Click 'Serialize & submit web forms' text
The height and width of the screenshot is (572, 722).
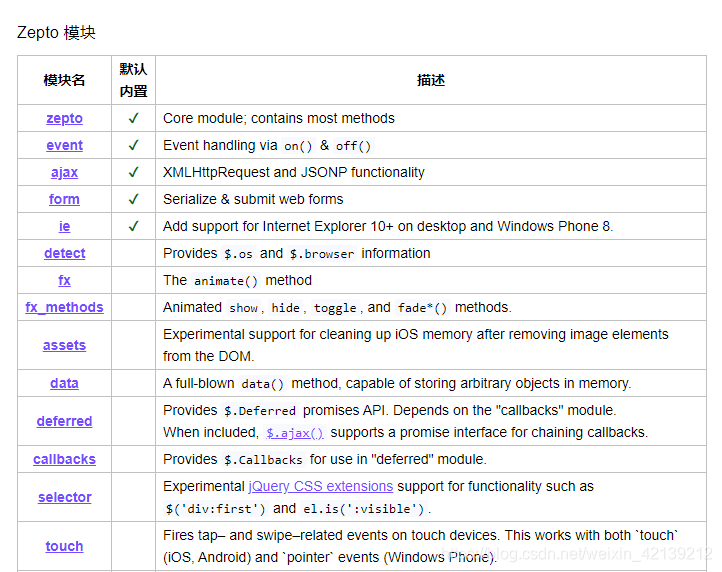(x=253, y=199)
